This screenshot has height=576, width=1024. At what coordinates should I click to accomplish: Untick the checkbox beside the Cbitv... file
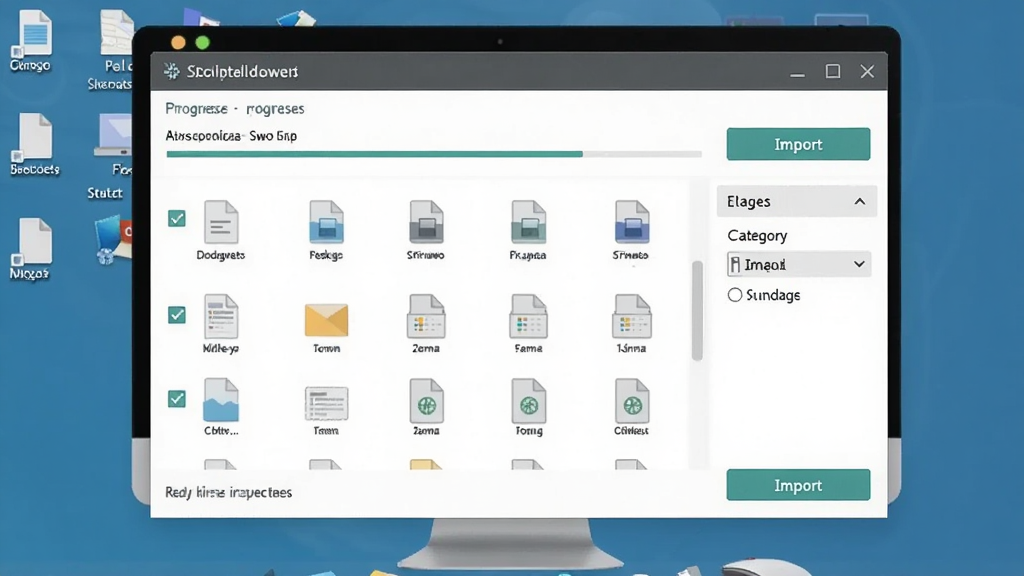(x=177, y=398)
